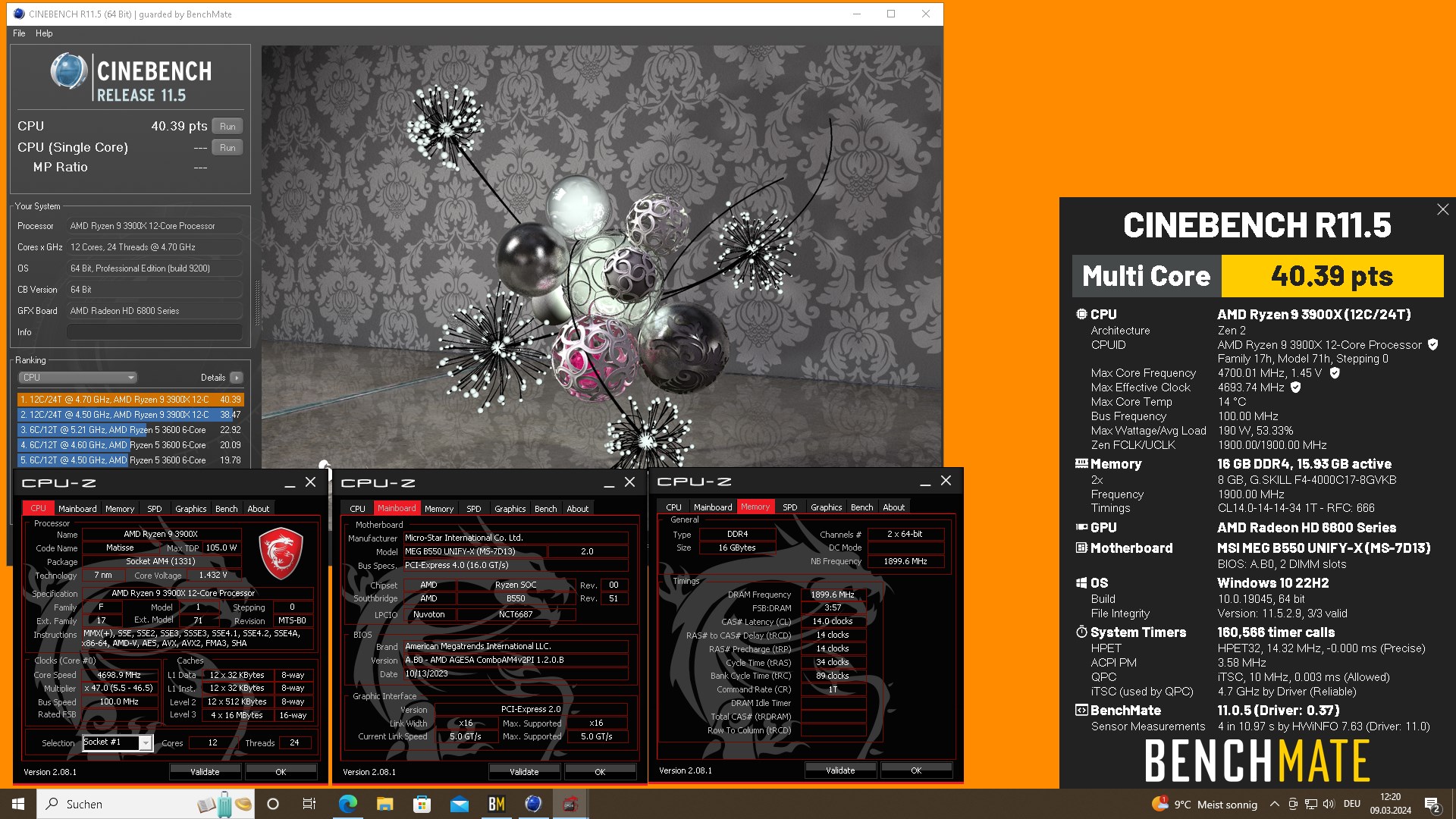The height and width of the screenshot is (819, 1456).
Task: Select ranking entry 2 with 38.47 score
Action: click(x=130, y=415)
